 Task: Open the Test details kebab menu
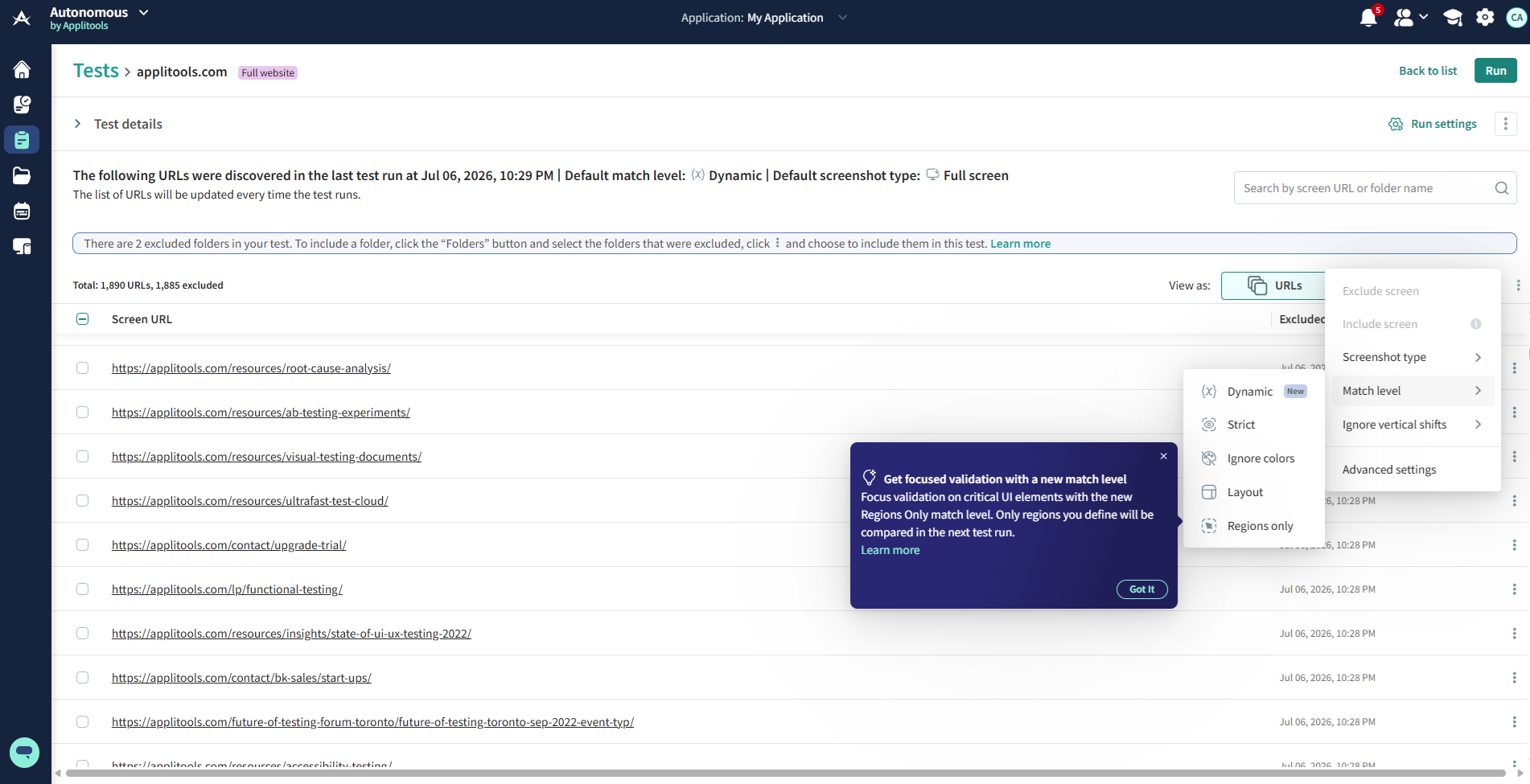pyautogui.click(x=1506, y=124)
